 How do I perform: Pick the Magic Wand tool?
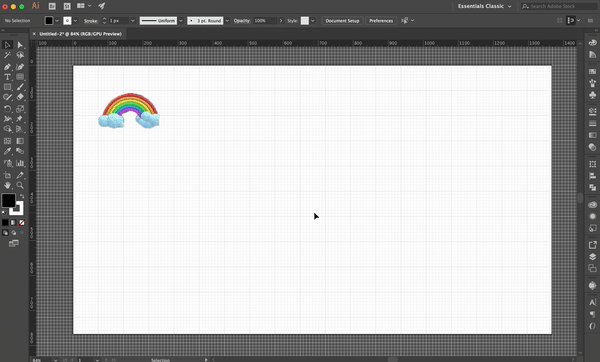click(x=7, y=55)
